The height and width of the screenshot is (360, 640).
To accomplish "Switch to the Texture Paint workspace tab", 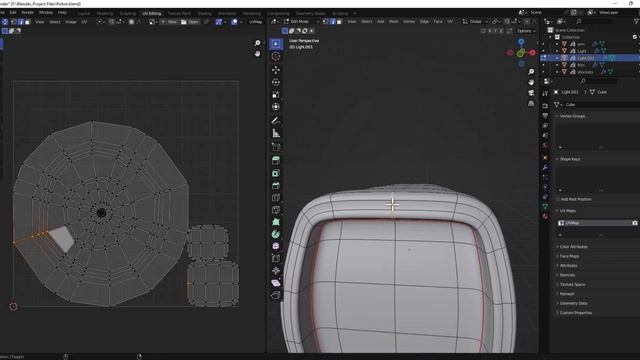I will pos(179,13).
